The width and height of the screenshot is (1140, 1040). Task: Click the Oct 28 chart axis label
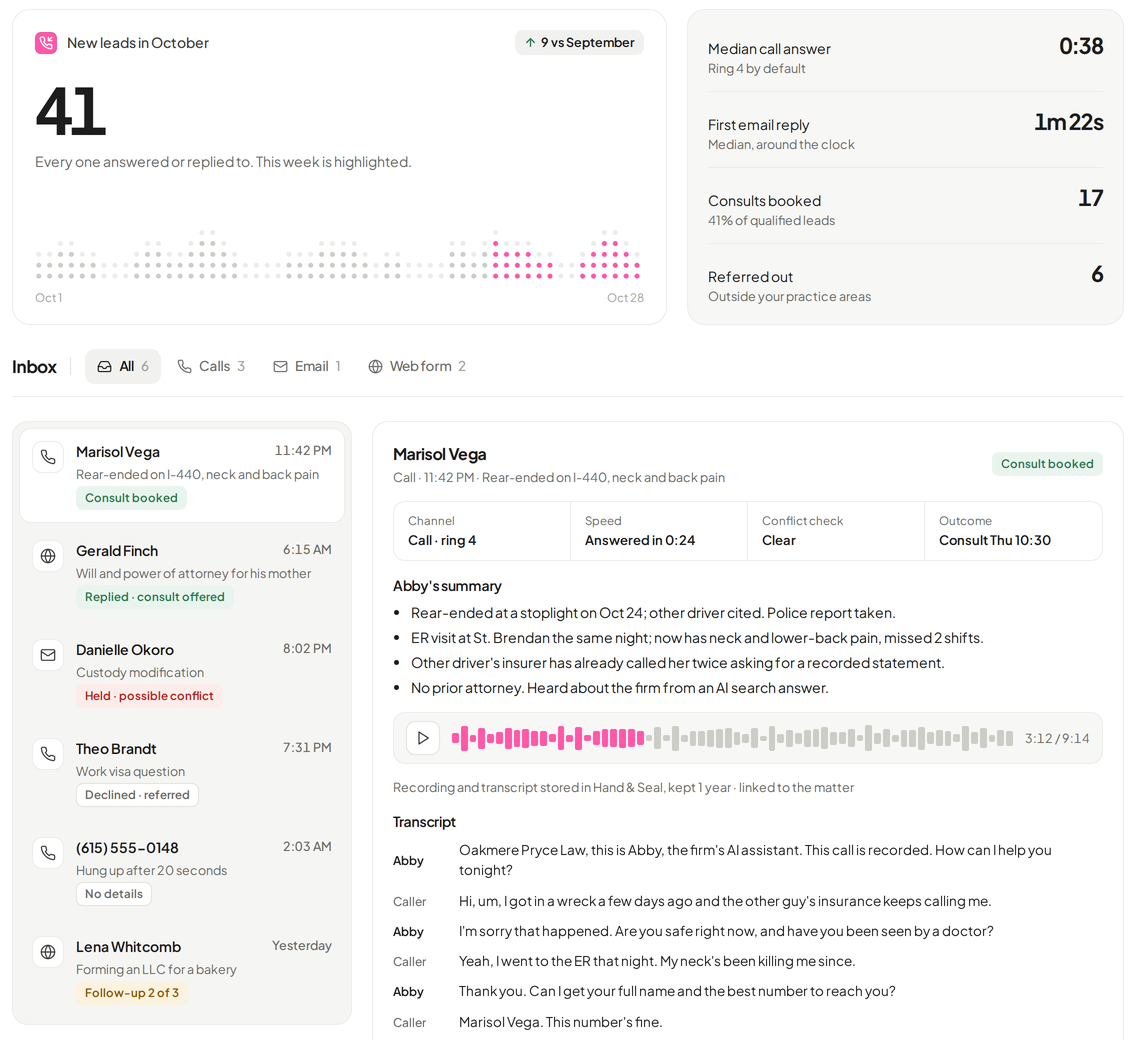(625, 298)
